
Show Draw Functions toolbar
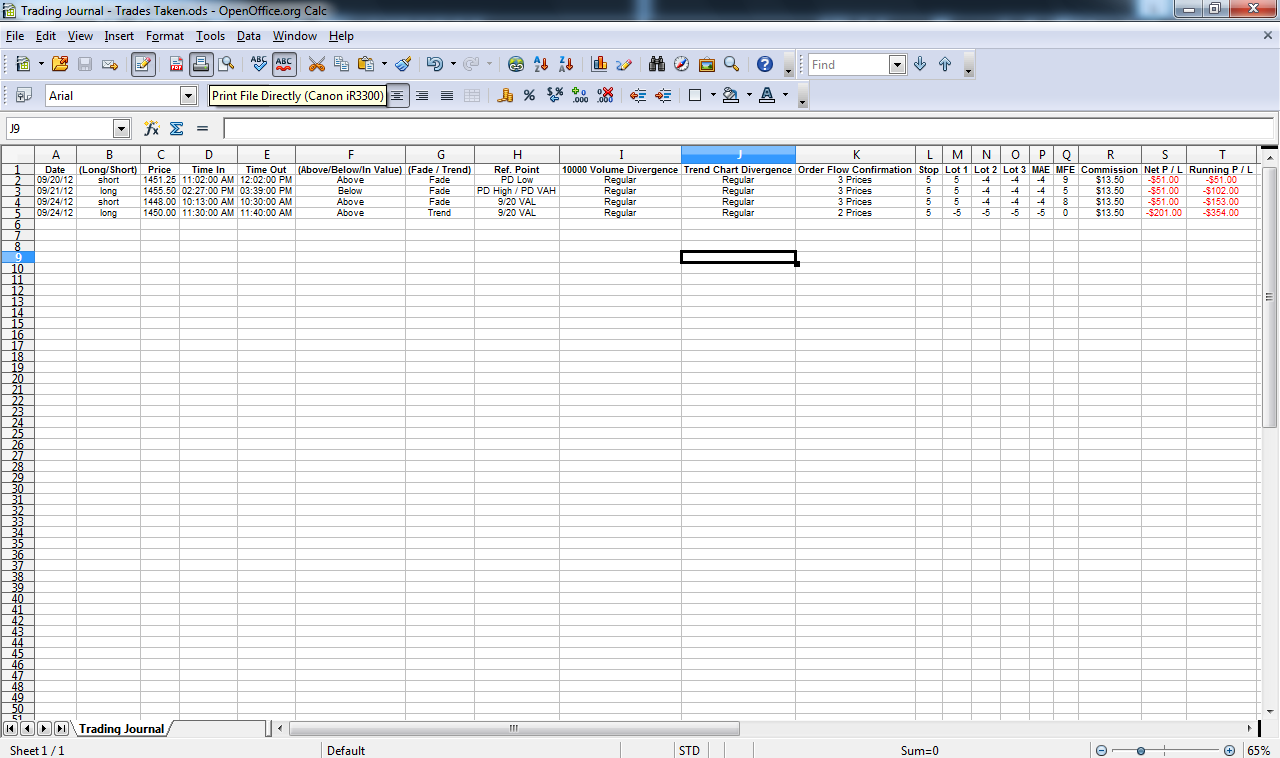pos(624,64)
